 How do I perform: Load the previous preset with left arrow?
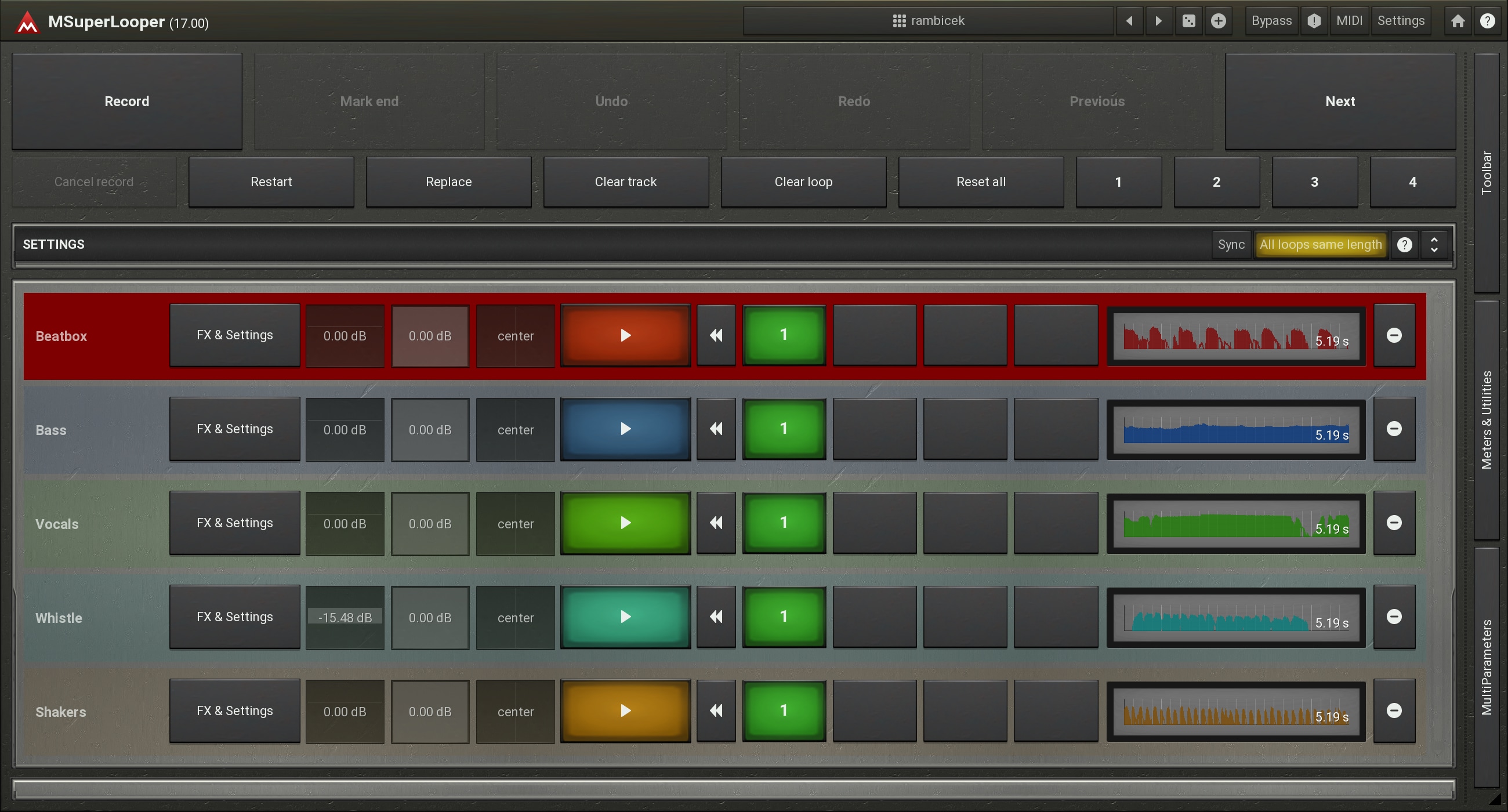coord(1129,21)
